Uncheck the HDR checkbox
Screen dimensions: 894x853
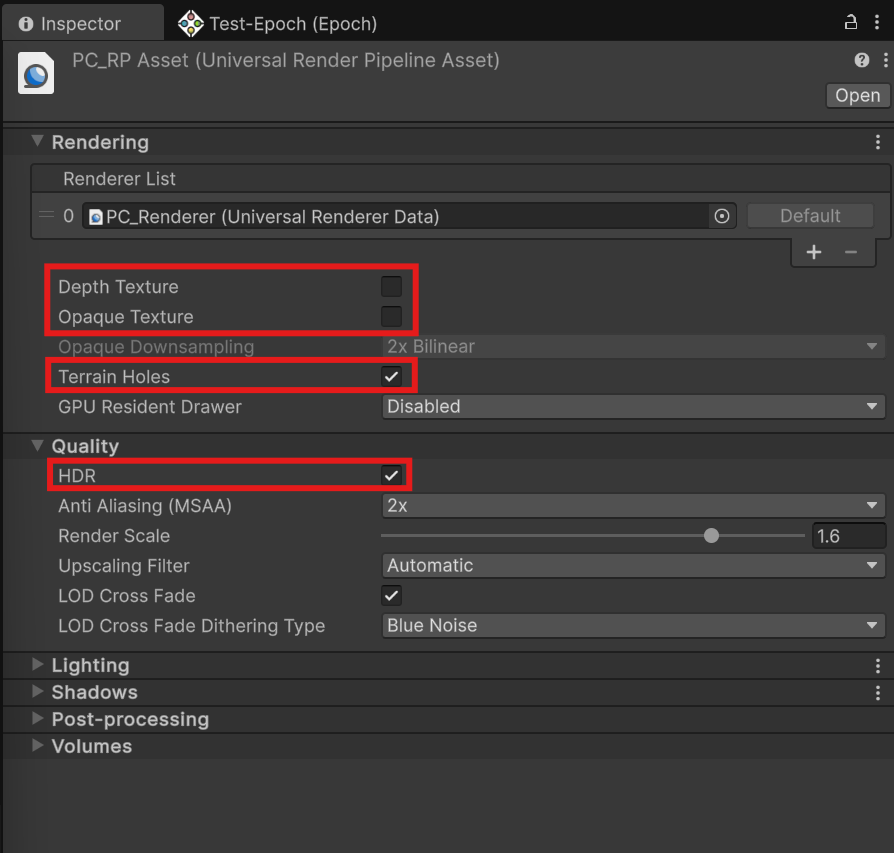pyautogui.click(x=391, y=475)
